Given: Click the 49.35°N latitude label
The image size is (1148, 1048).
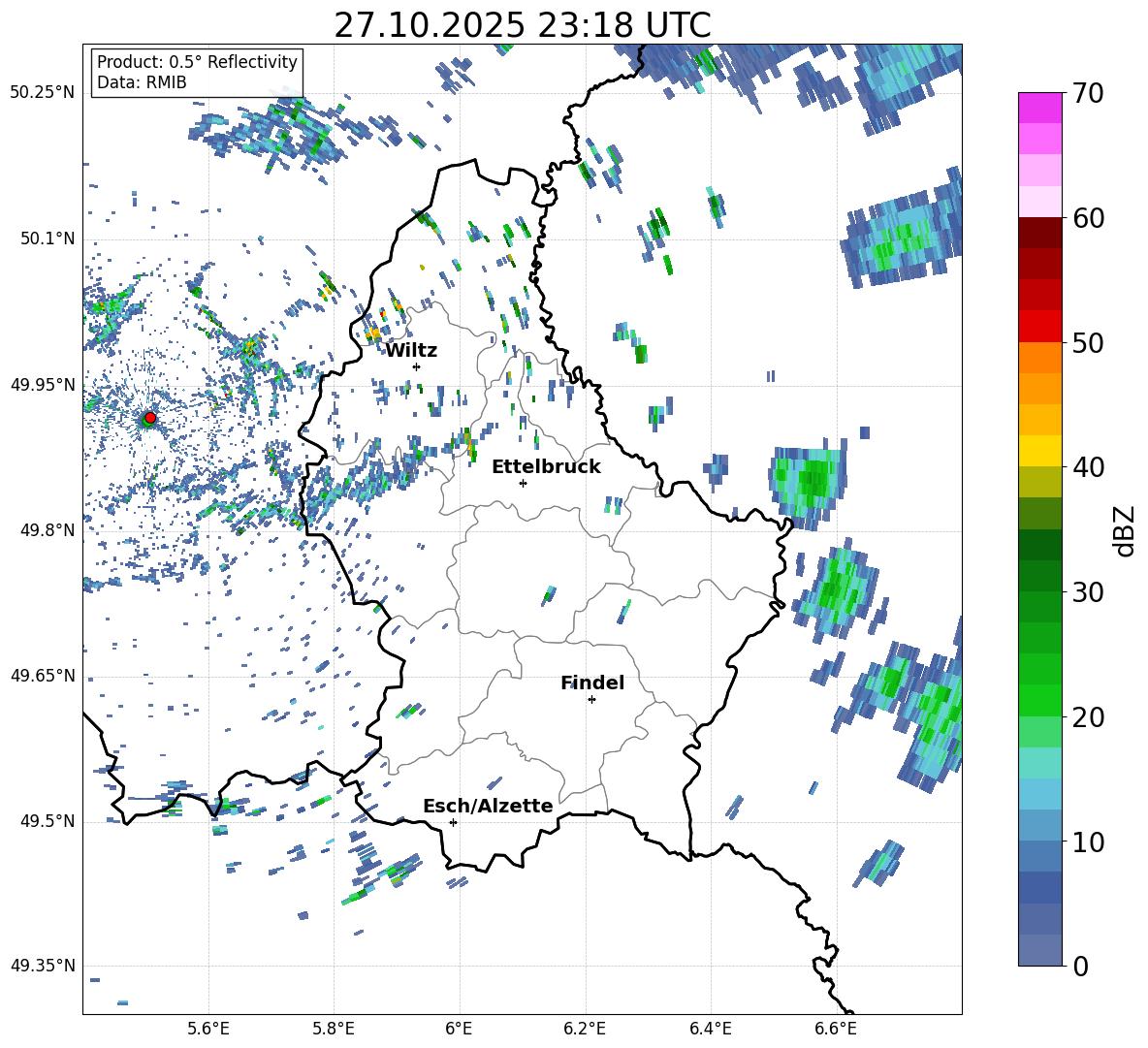Looking at the screenshot, I should pos(43,966).
